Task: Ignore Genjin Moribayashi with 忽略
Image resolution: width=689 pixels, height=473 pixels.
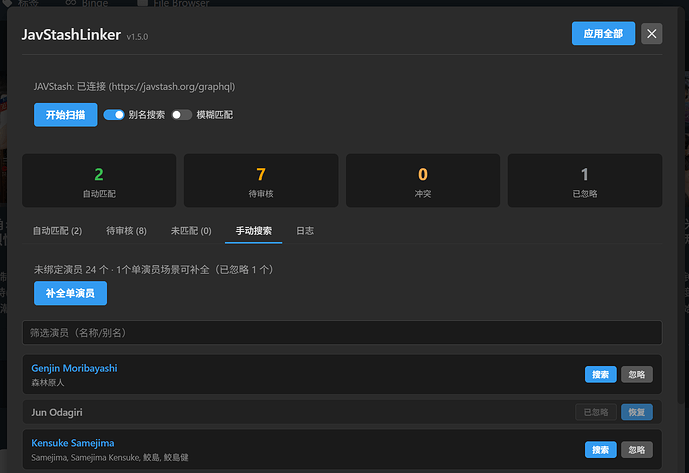Action: (637, 375)
